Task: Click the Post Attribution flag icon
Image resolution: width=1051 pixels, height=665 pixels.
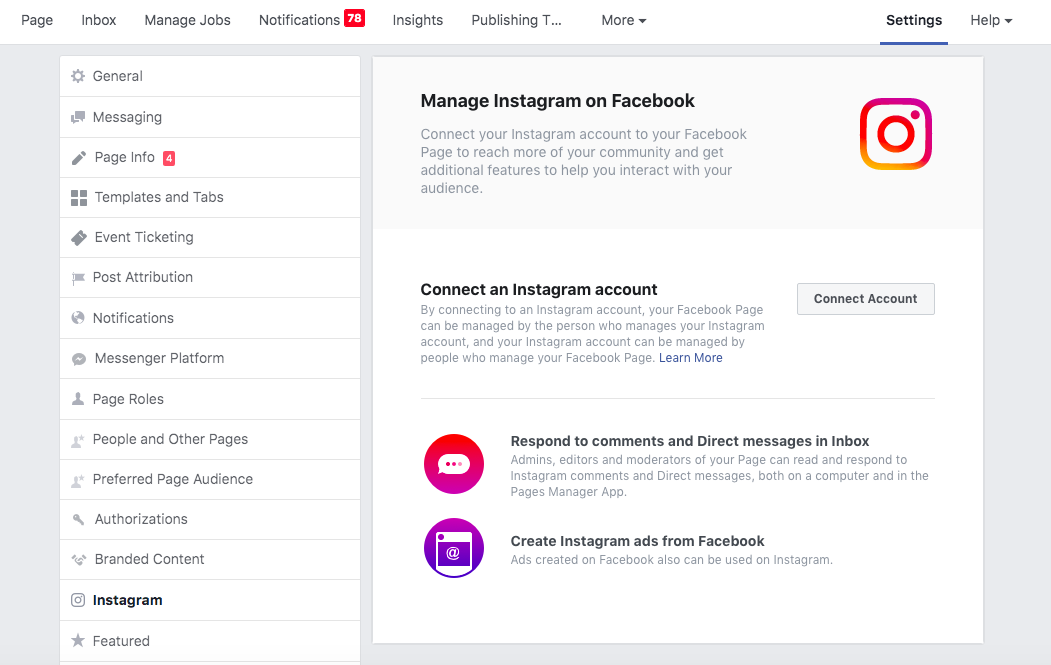Action: [x=78, y=278]
